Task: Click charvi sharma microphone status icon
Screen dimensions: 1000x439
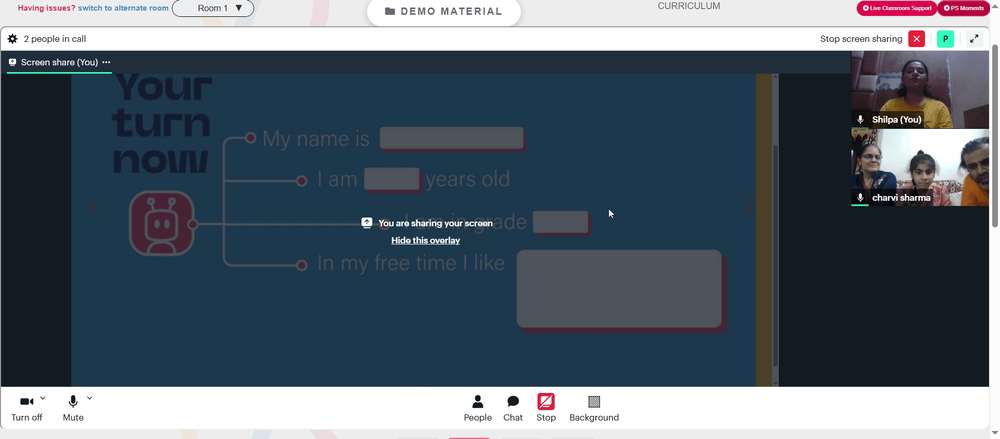Action: [860, 198]
